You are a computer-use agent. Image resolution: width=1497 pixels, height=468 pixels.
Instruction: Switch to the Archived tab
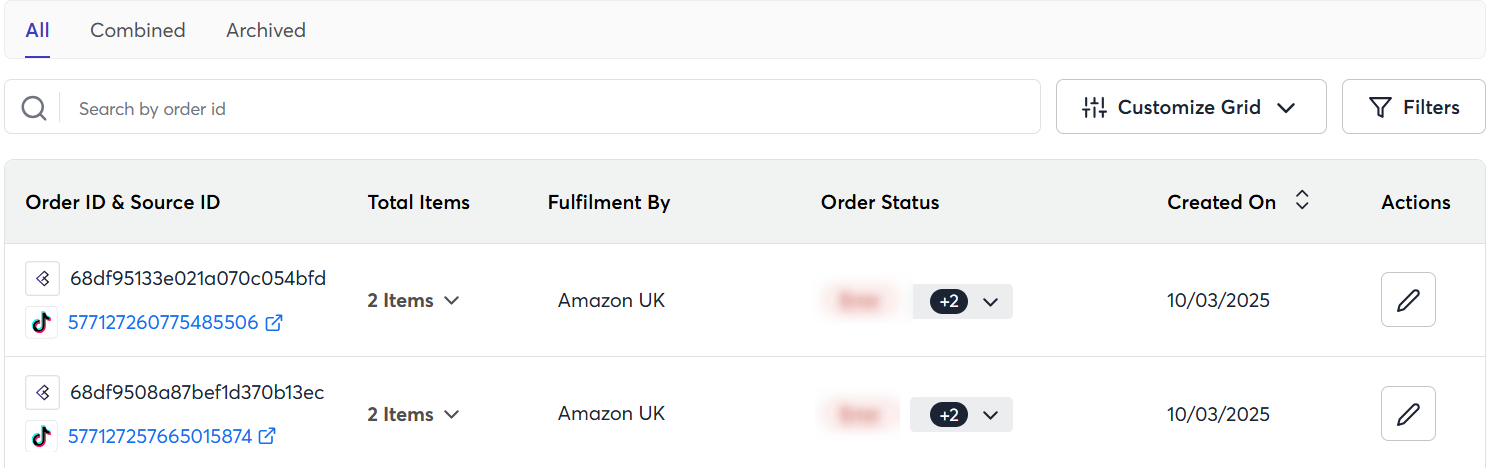(x=266, y=30)
